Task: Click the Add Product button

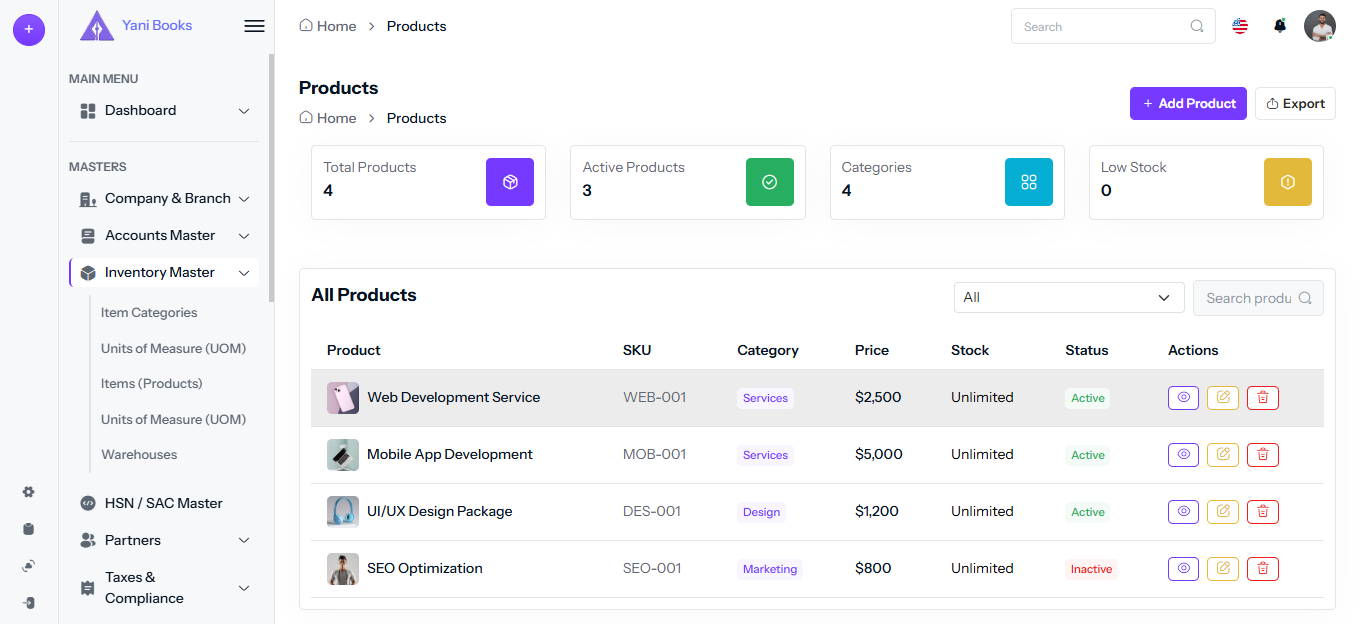Action: point(1187,104)
